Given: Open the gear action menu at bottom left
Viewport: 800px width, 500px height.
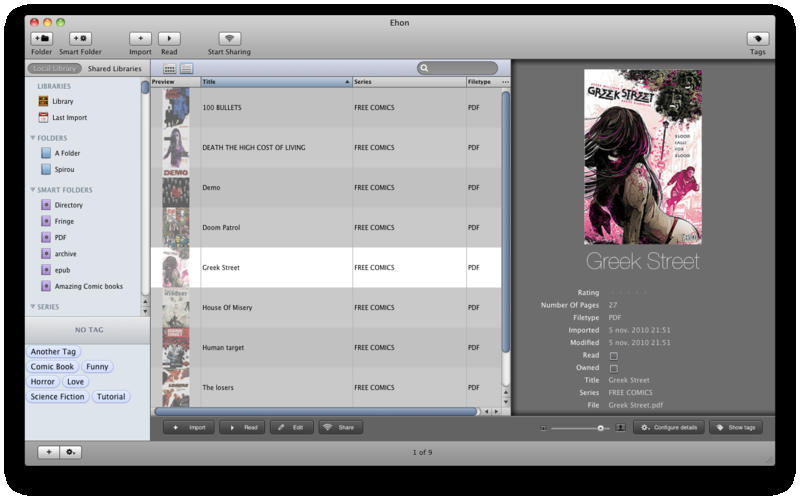Looking at the screenshot, I should [x=70, y=452].
